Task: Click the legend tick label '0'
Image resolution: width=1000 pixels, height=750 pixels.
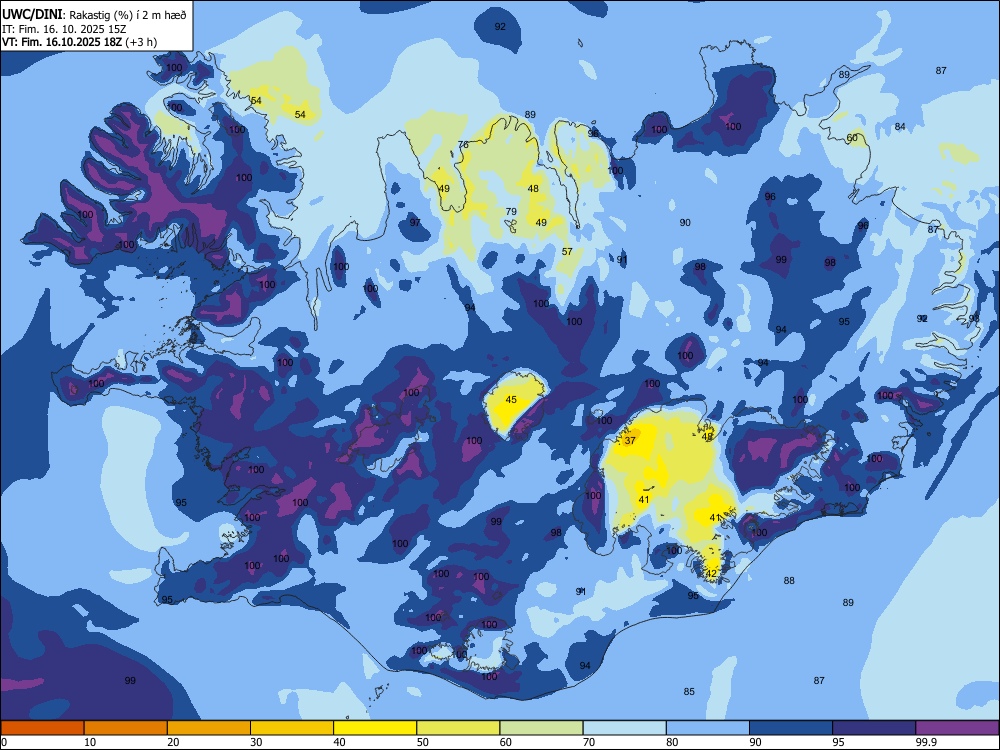Action: [x=4, y=742]
